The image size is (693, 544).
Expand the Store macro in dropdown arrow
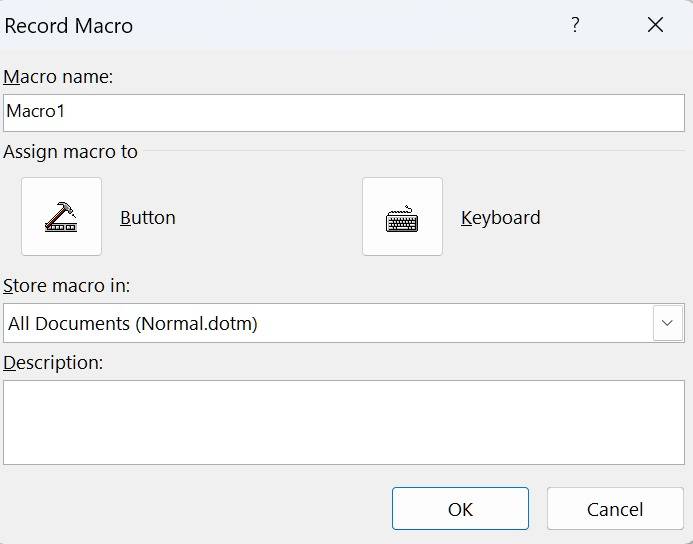[667, 323]
